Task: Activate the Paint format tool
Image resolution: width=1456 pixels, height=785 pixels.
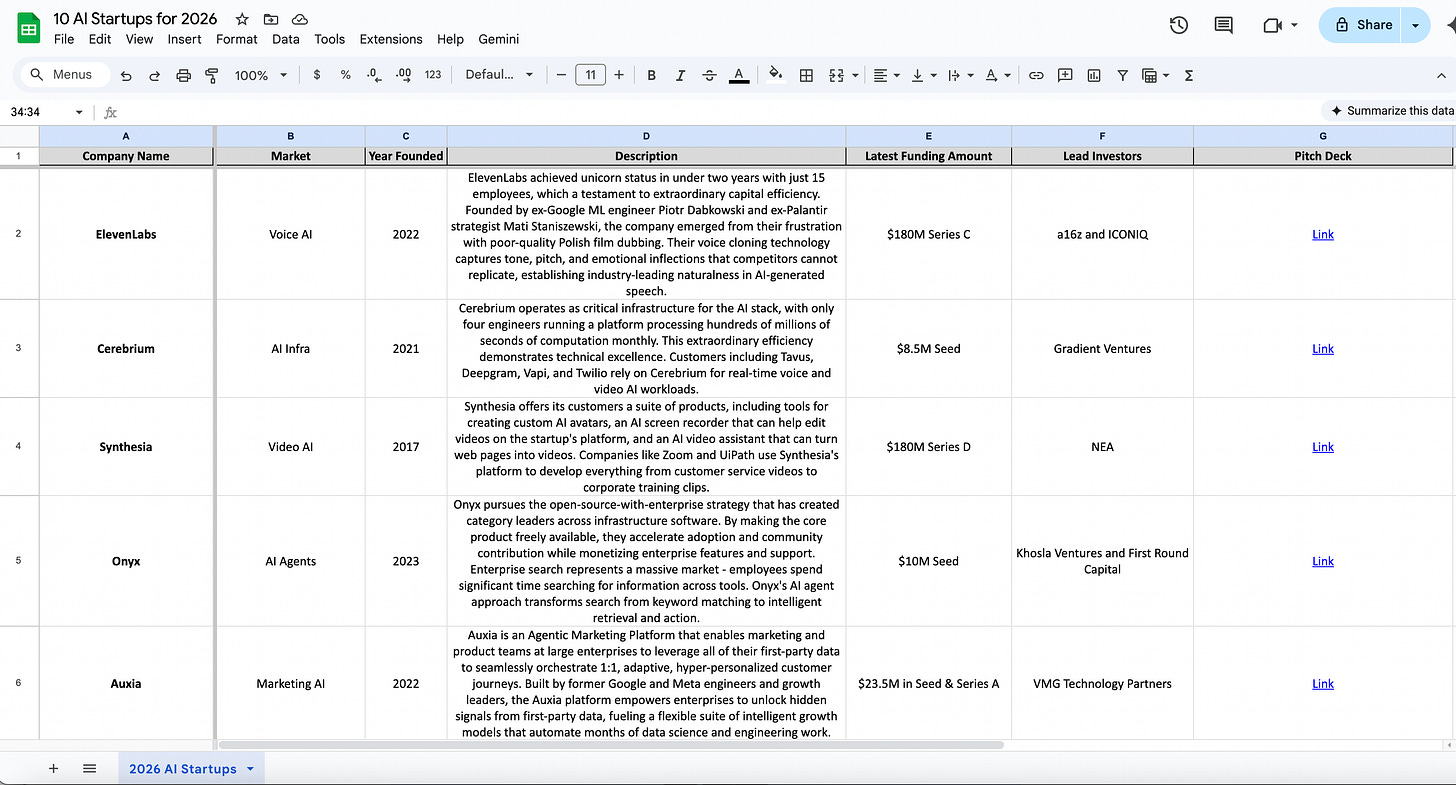Action: [x=211, y=75]
